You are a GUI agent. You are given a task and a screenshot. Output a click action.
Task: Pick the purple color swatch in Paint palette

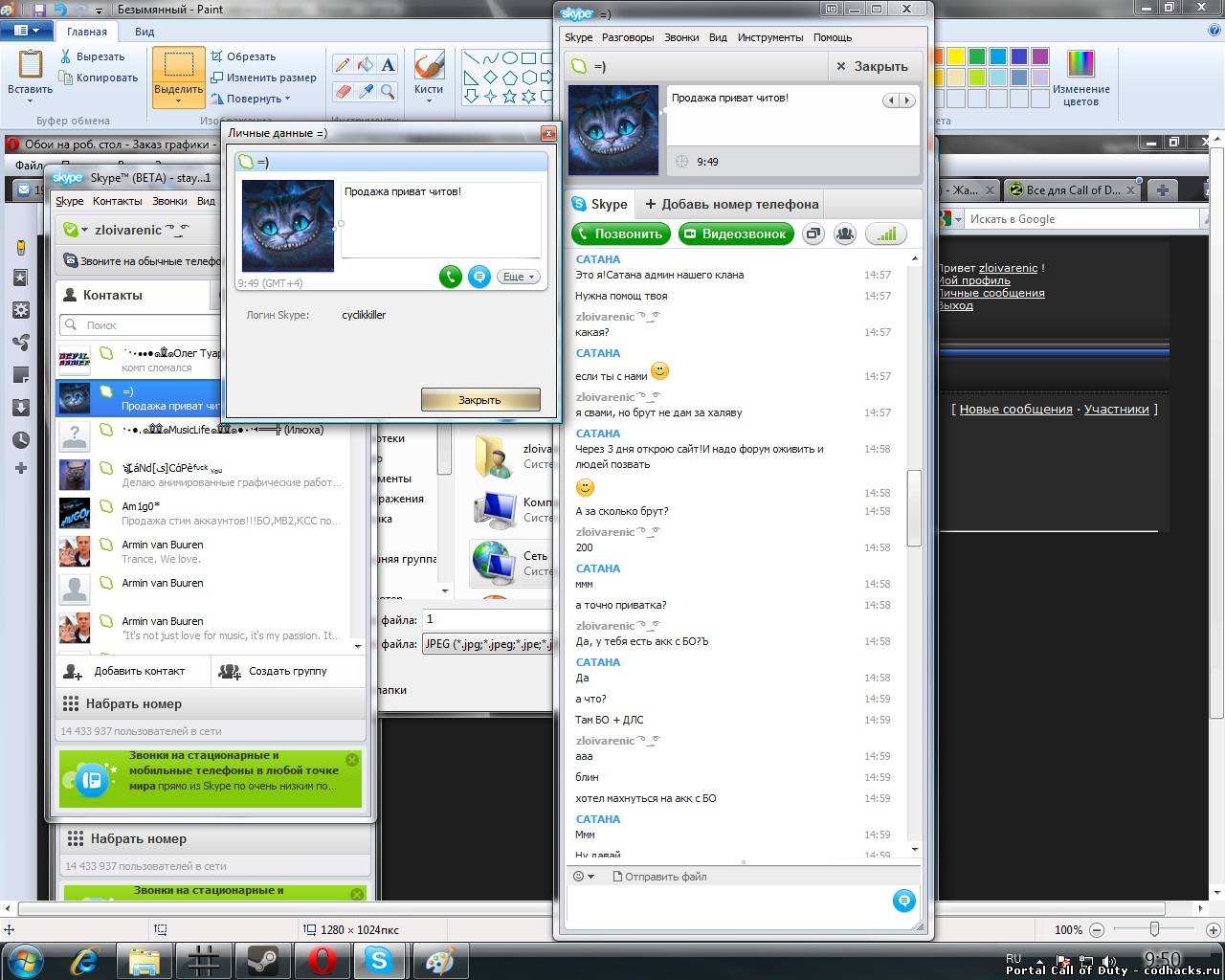click(x=1040, y=56)
